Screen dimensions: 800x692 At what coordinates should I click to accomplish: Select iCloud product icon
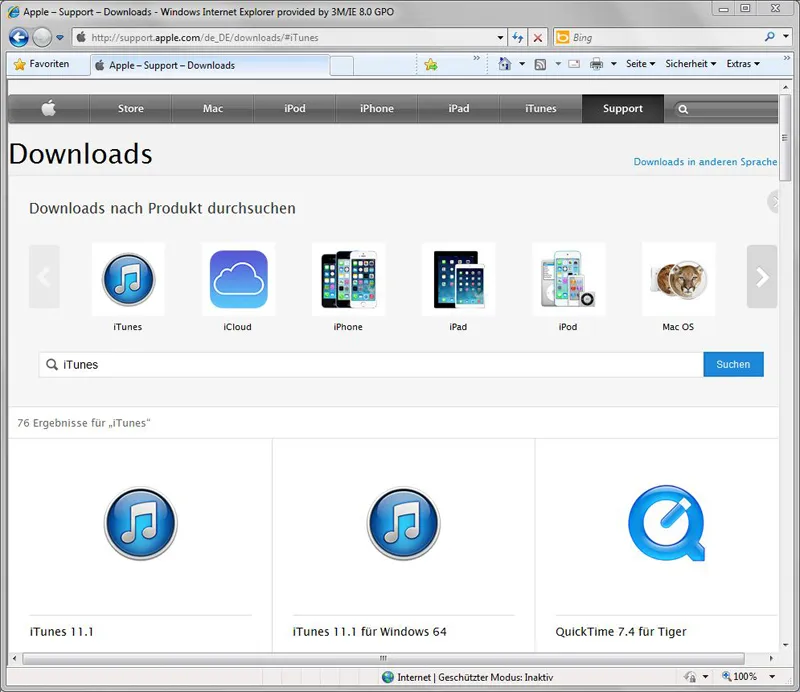[x=238, y=279]
